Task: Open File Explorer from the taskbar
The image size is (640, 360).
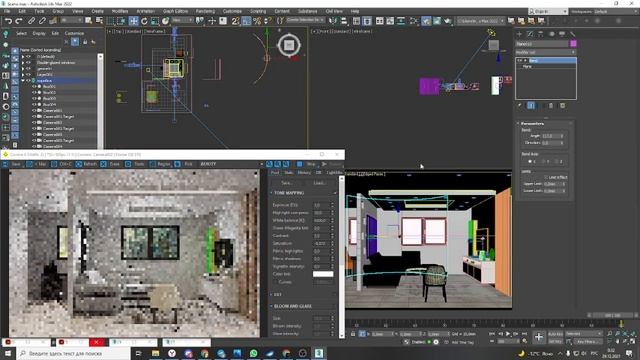Action: [156, 353]
